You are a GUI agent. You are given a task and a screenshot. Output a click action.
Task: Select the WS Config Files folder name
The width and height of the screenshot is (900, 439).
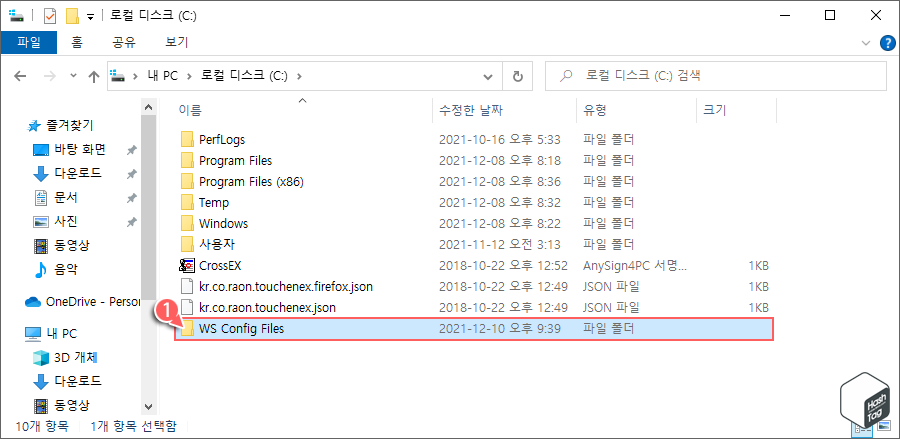coord(241,329)
